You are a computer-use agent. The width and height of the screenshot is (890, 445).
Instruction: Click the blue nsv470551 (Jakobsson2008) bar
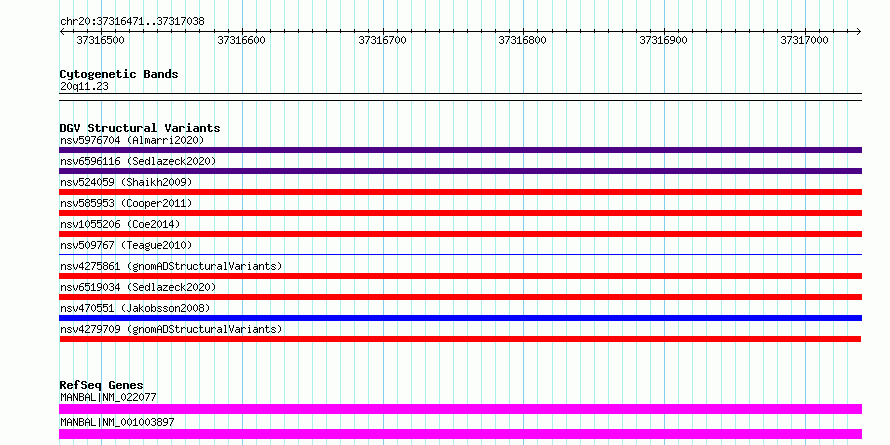coord(460,318)
